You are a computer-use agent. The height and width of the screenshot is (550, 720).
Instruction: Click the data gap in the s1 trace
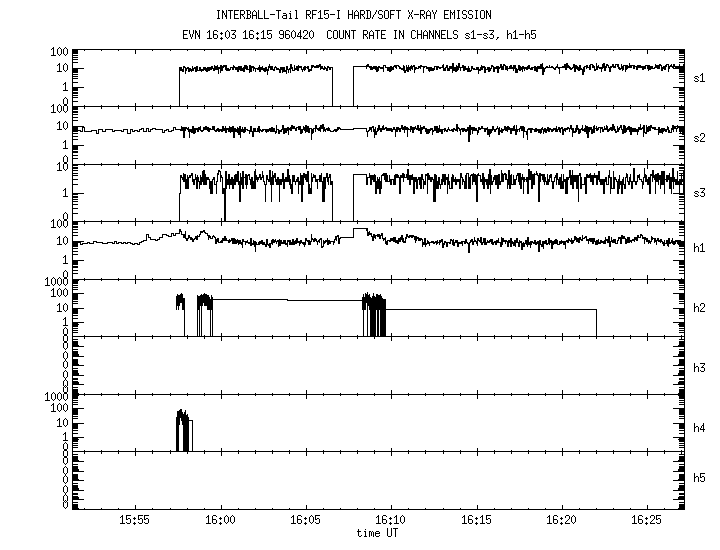[x=343, y=86]
